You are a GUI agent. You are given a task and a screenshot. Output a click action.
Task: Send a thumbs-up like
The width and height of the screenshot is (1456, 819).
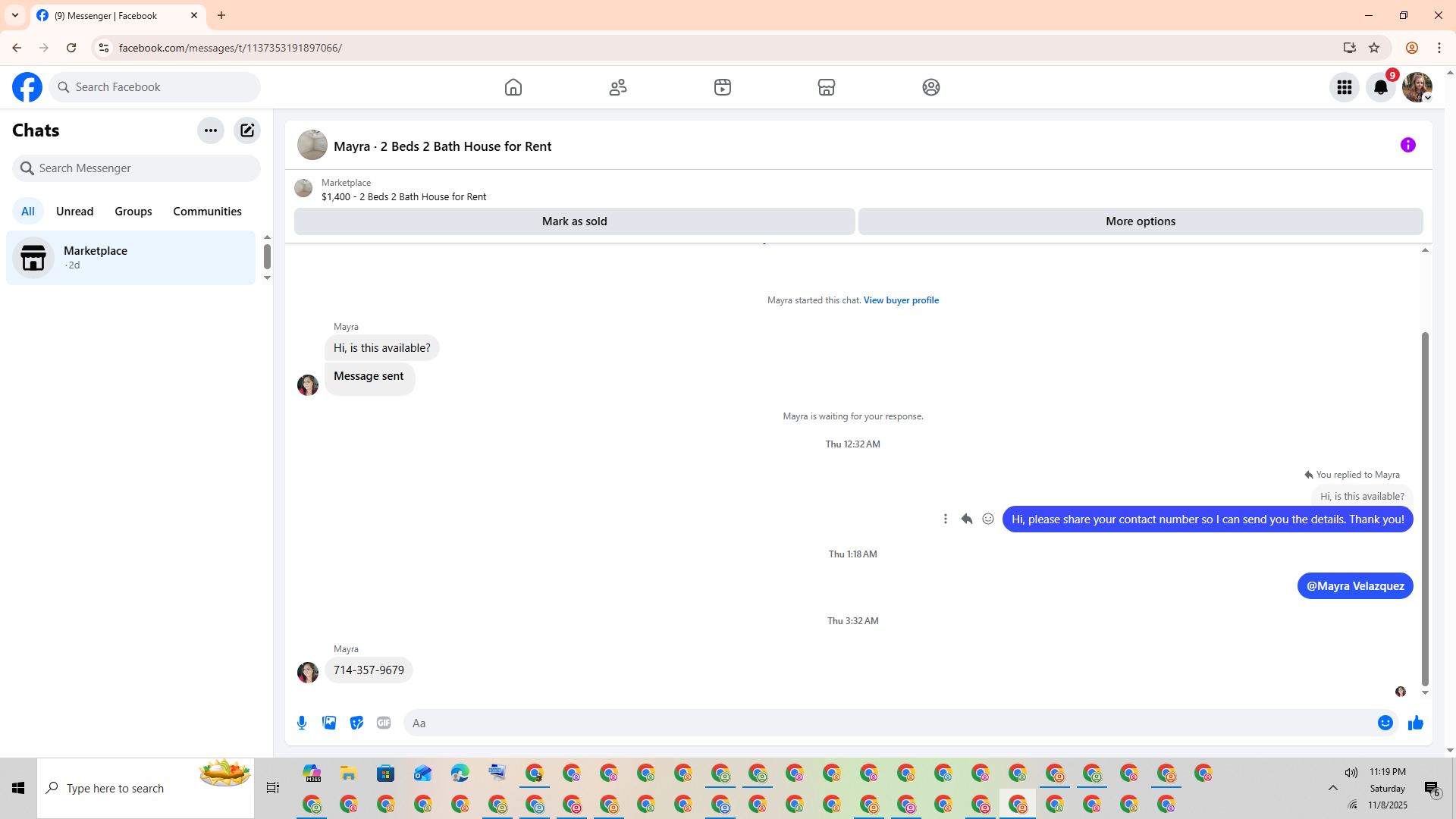click(1415, 723)
